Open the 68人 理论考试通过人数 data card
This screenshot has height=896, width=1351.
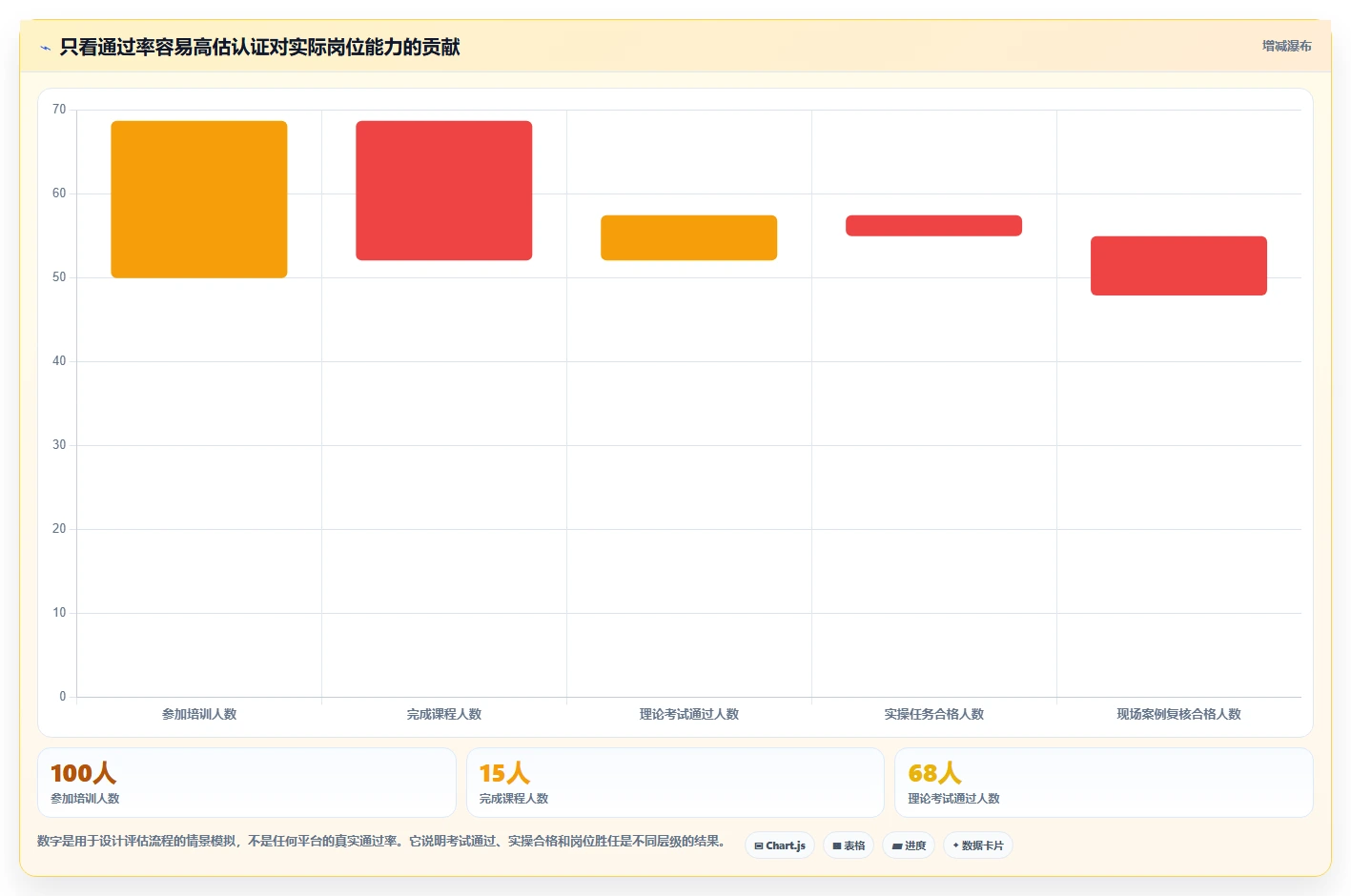1104,783
